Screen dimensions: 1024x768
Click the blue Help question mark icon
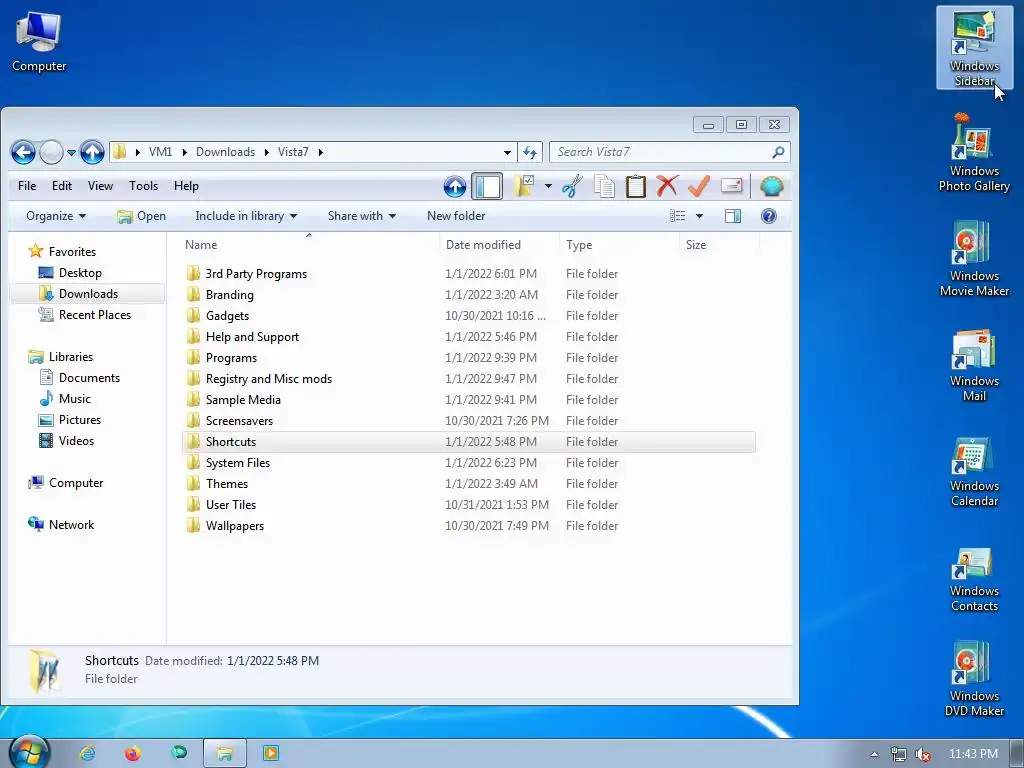tap(769, 216)
